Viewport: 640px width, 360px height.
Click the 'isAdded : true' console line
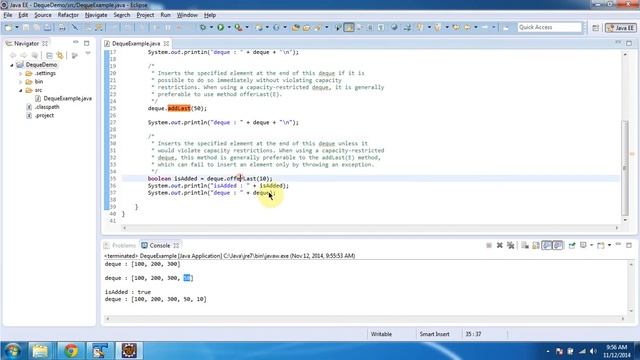[128, 292]
